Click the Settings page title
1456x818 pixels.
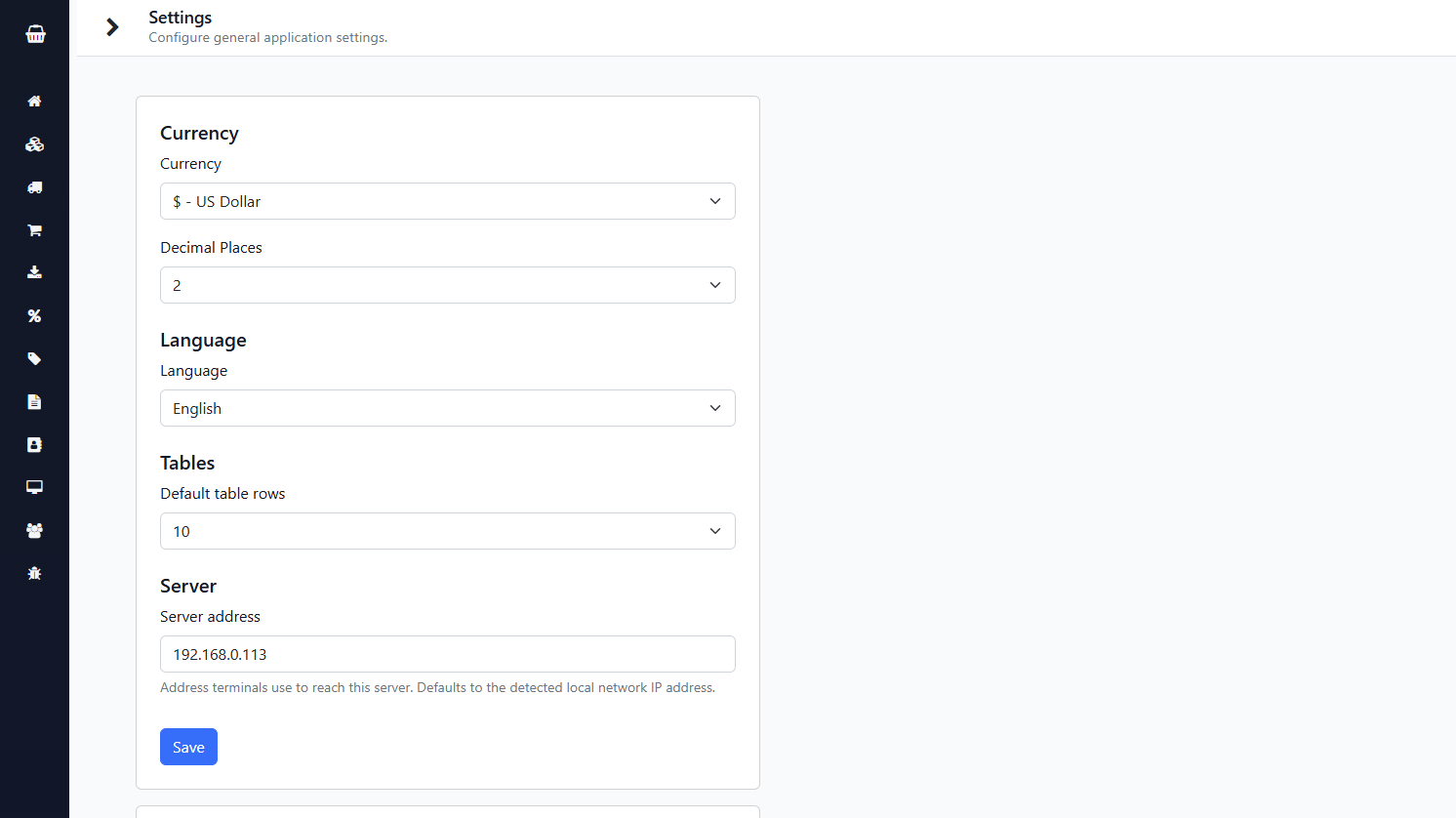pyautogui.click(x=180, y=18)
